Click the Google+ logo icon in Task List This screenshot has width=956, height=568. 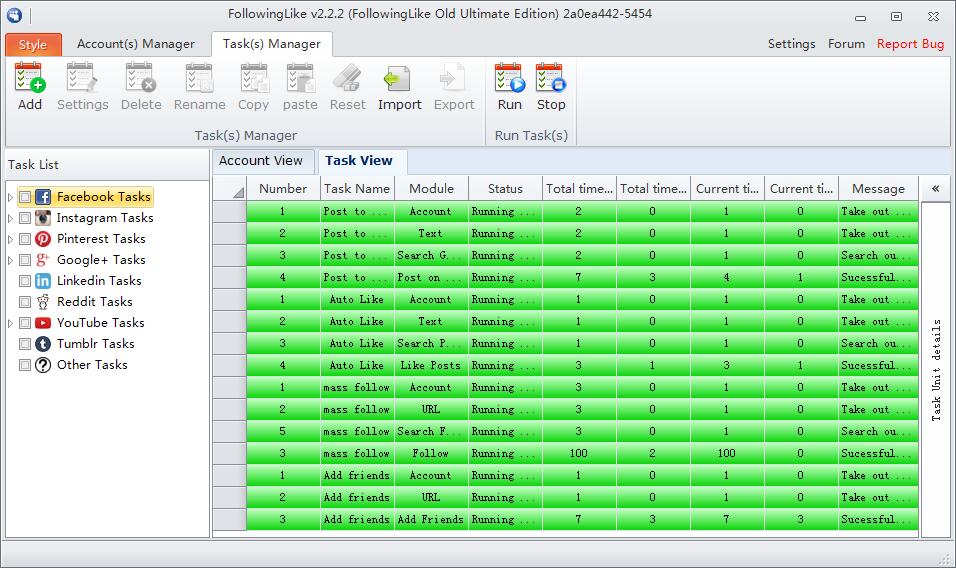pyautogui.click(x=43, y=260)
